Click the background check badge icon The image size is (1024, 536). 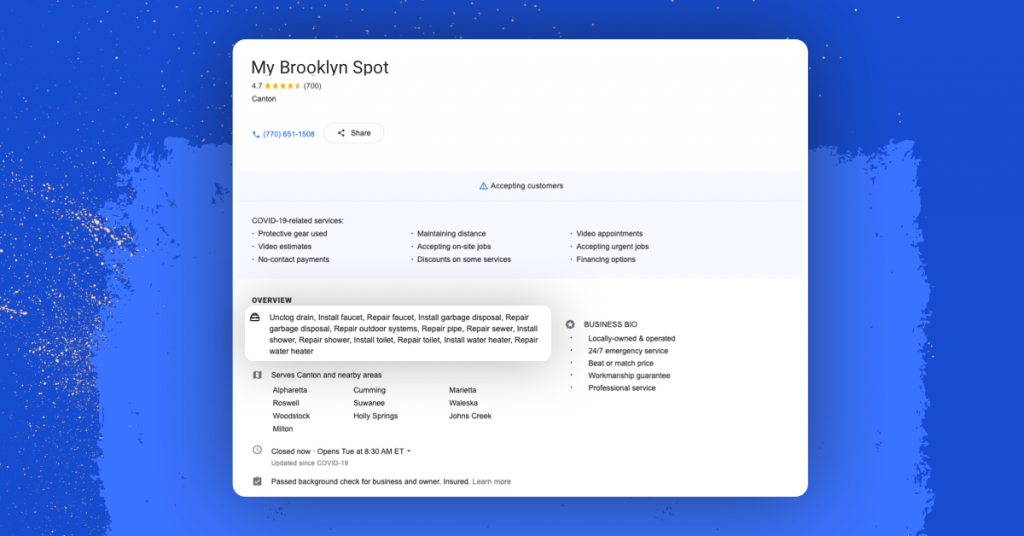[257, 481]
